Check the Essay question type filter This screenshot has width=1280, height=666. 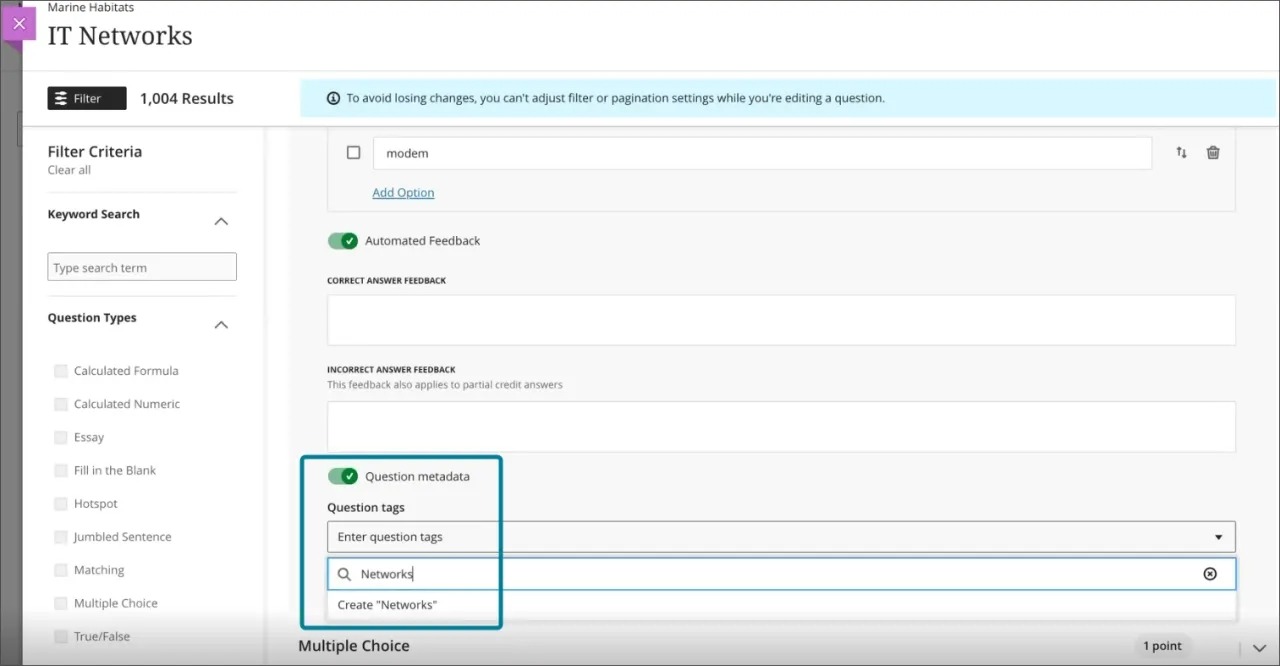60,437
